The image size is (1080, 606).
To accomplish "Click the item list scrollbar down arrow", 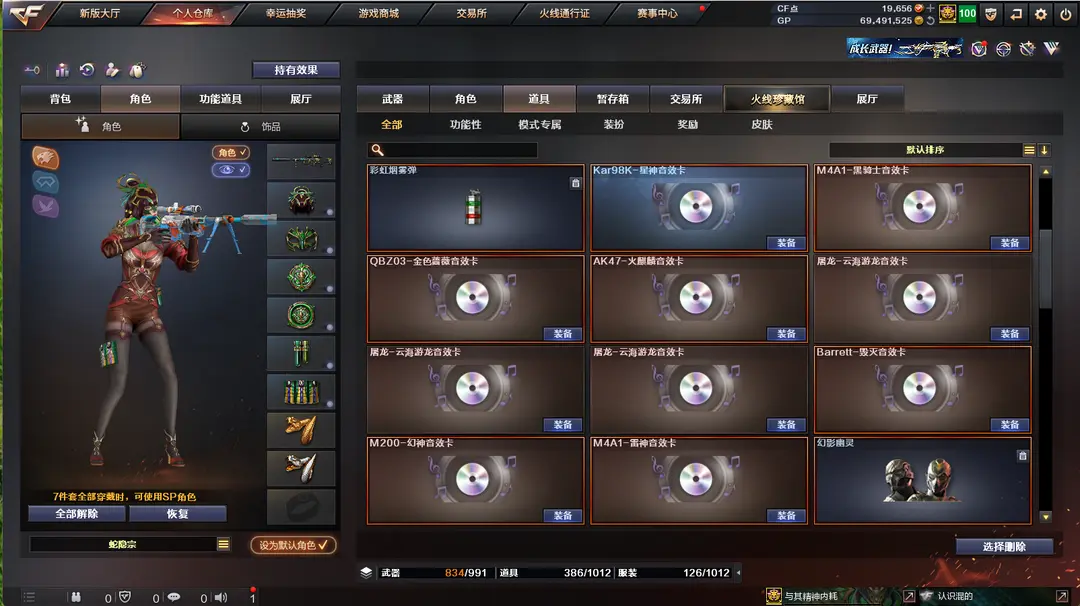I will 1046,517.
